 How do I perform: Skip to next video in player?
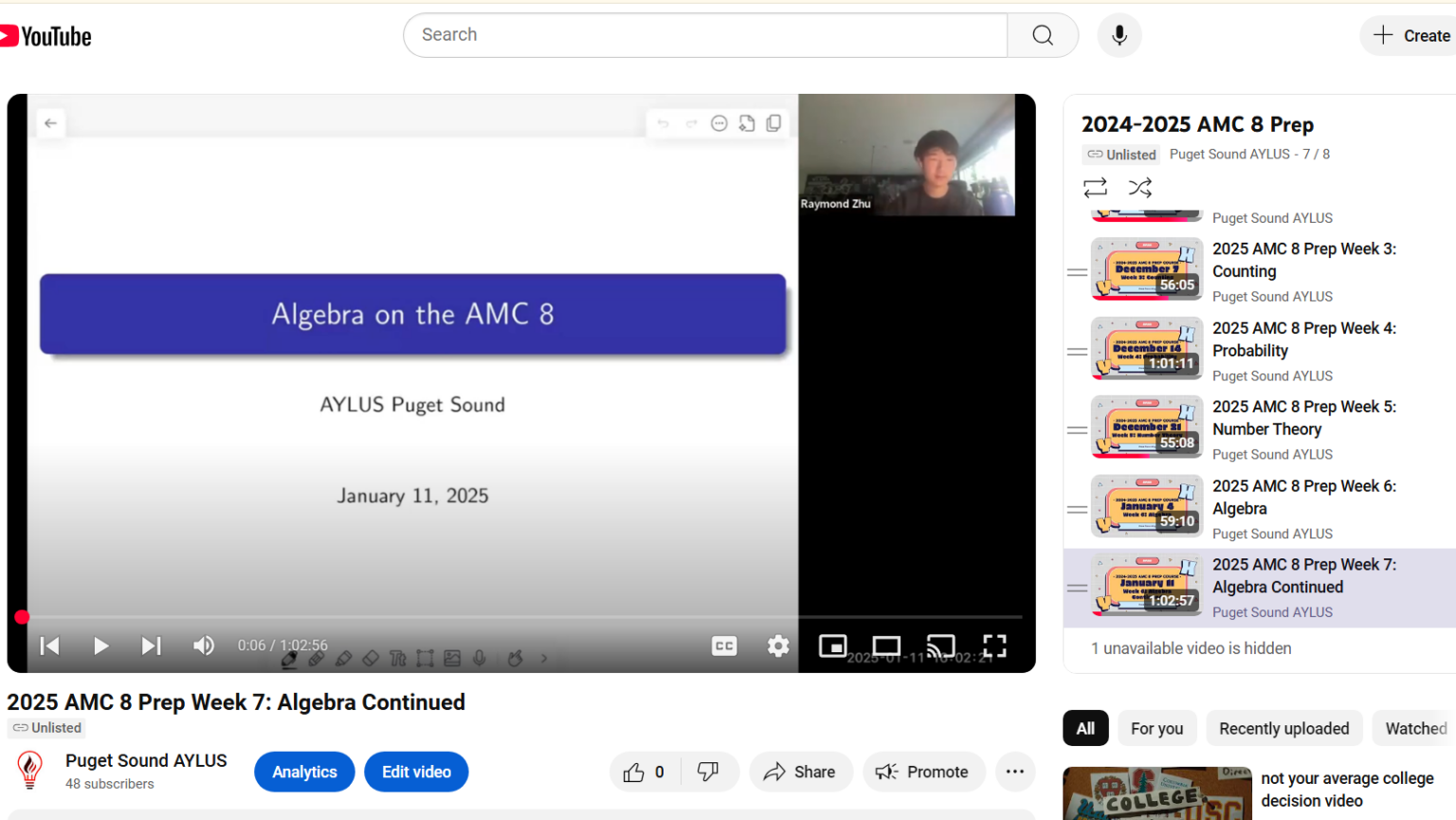coord(151,646)
